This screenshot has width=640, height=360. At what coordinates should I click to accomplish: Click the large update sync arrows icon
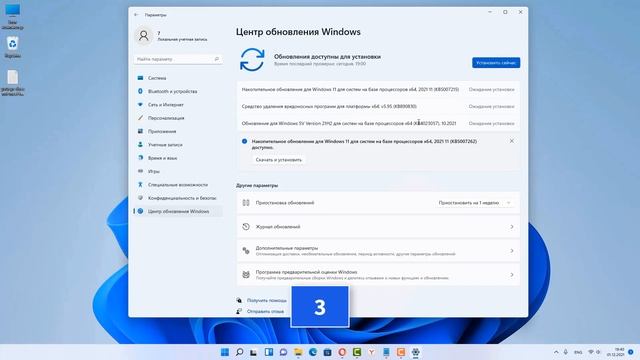click(x=252, y=60)
